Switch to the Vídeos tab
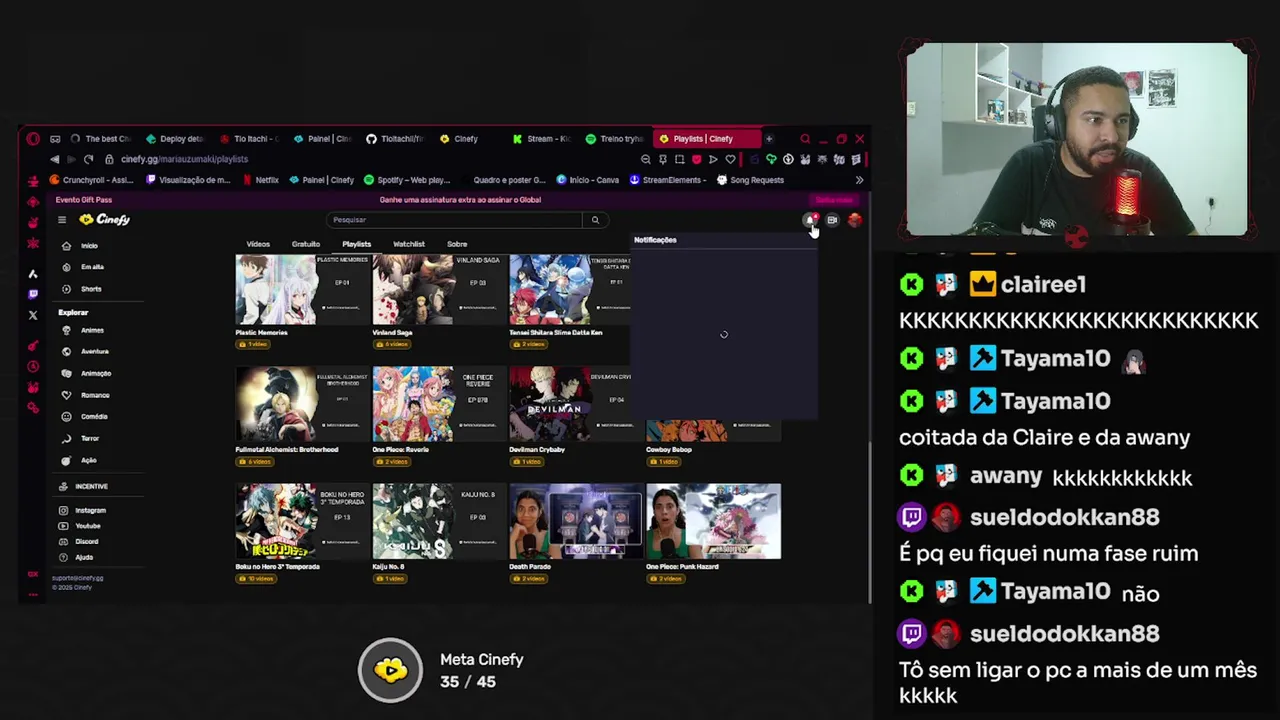Viewport: 1280px width, 720px height. coord(258,244)
